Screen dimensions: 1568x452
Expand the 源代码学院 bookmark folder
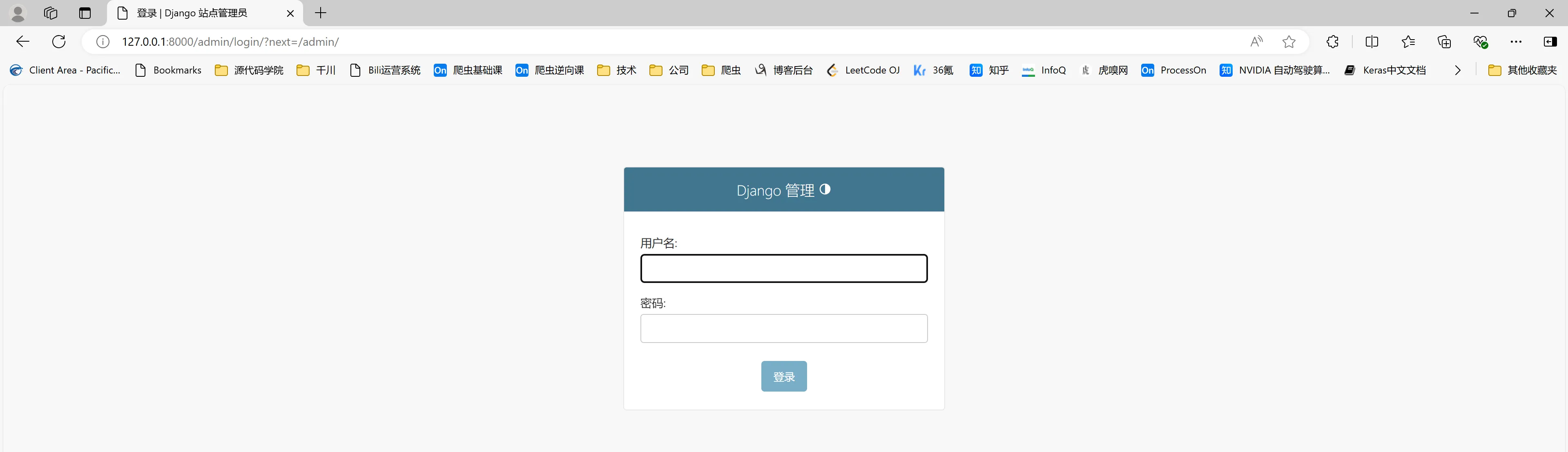tap(250, 70)
